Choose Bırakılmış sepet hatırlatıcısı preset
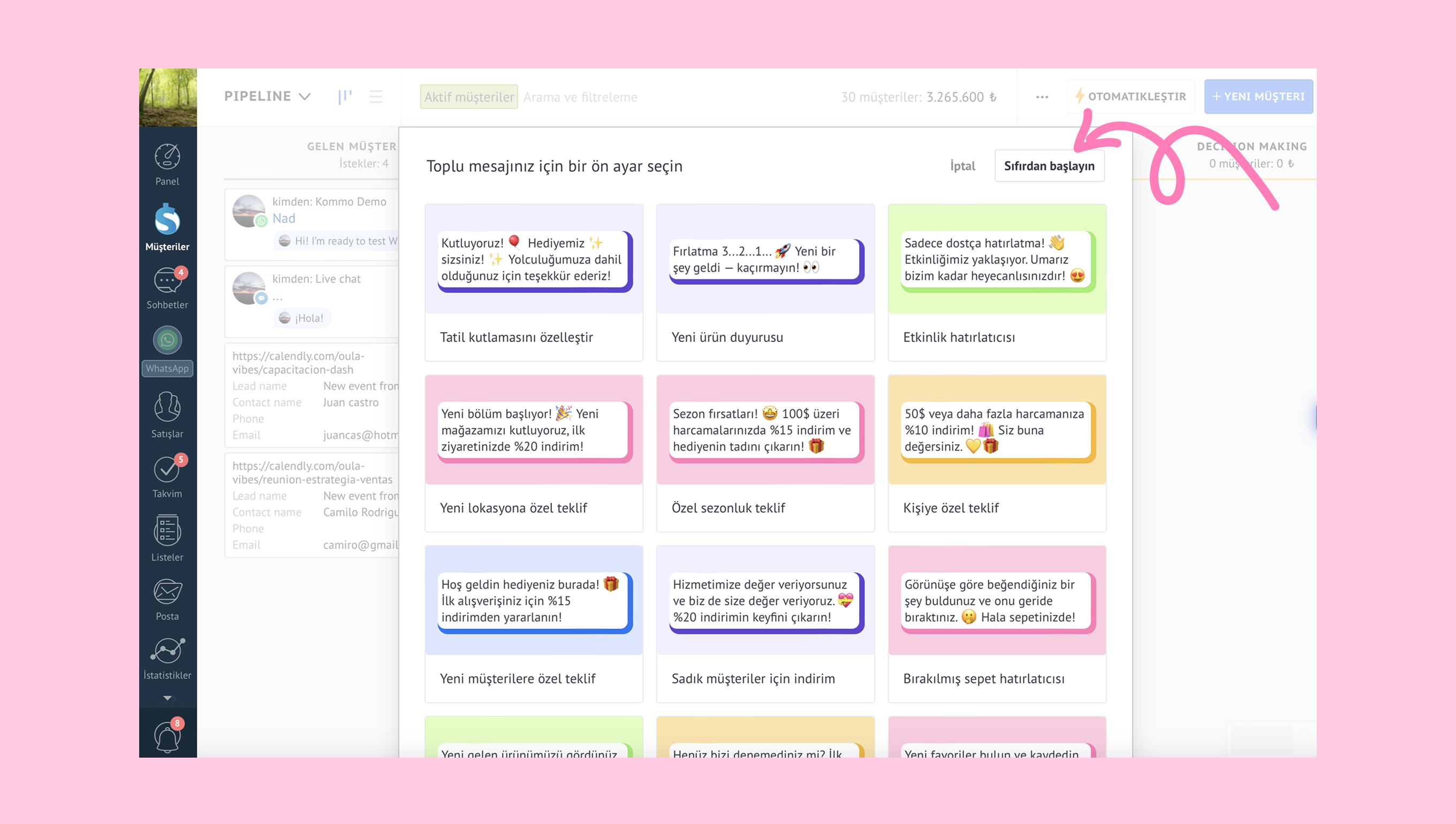Viewport: 1456px width, 824px height. [997, 624]
